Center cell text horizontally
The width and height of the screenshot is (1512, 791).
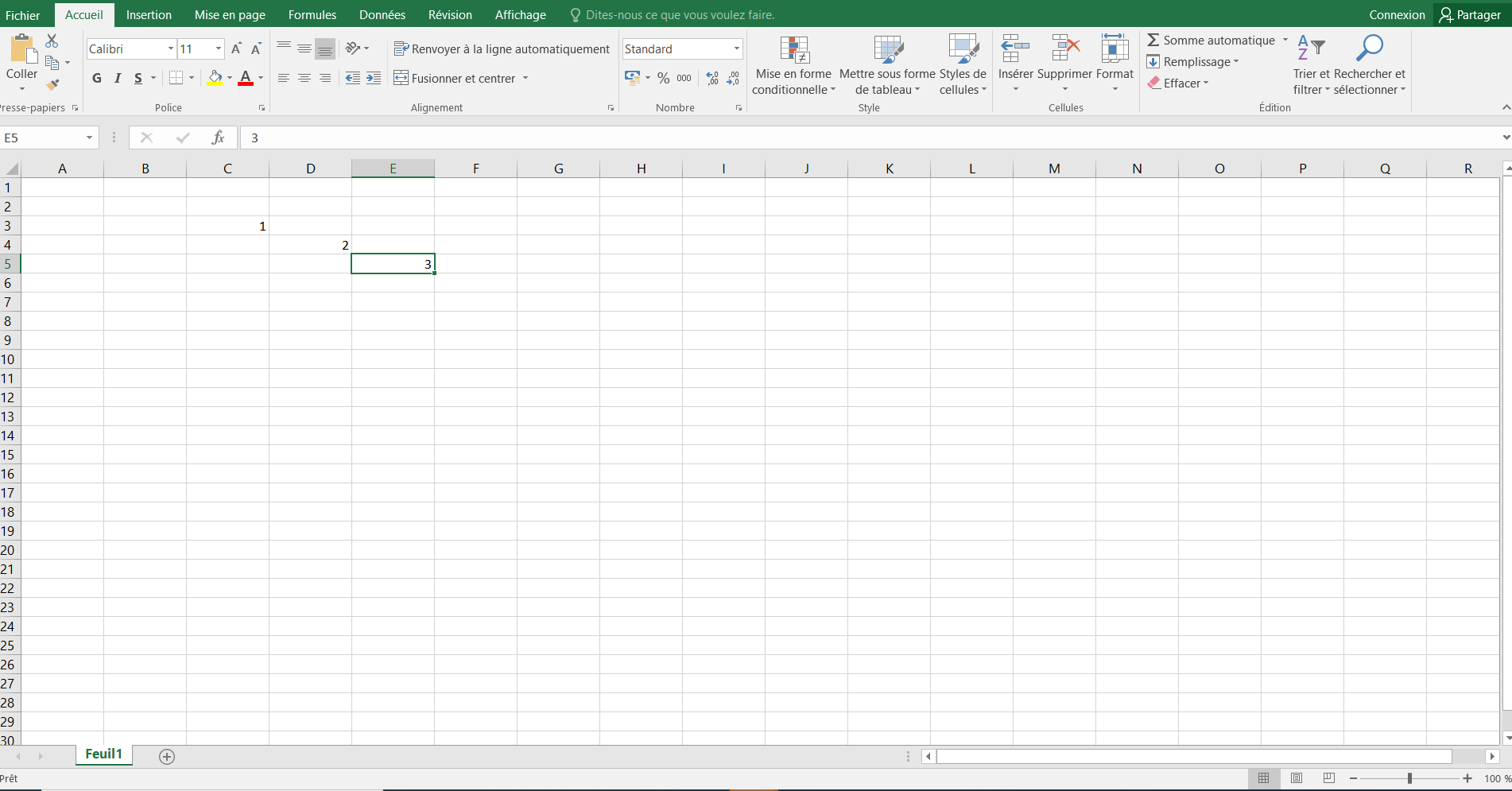(x=304, y=78)
